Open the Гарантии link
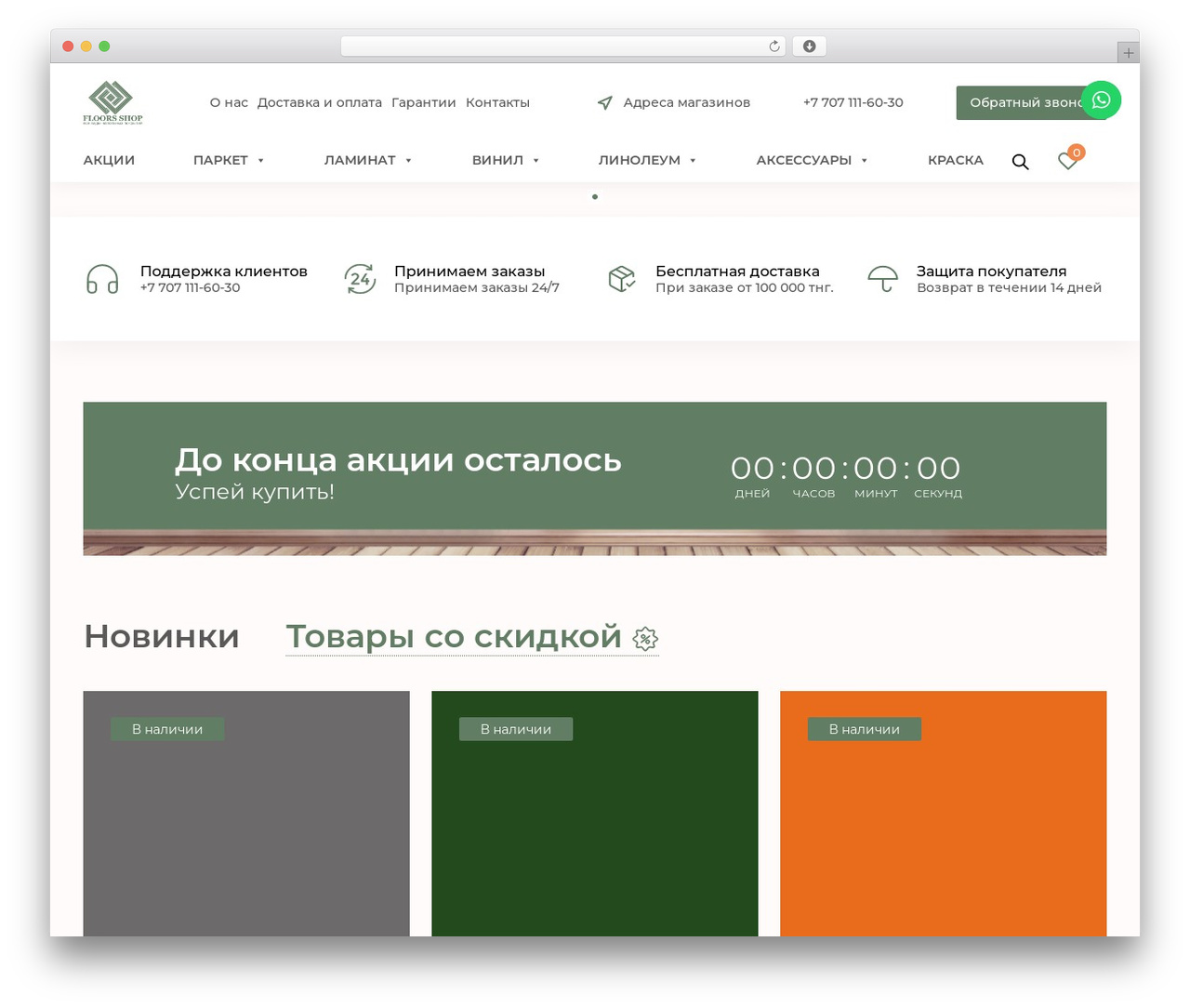Viewport: 1190px width, 1008px height. (424, 102)
